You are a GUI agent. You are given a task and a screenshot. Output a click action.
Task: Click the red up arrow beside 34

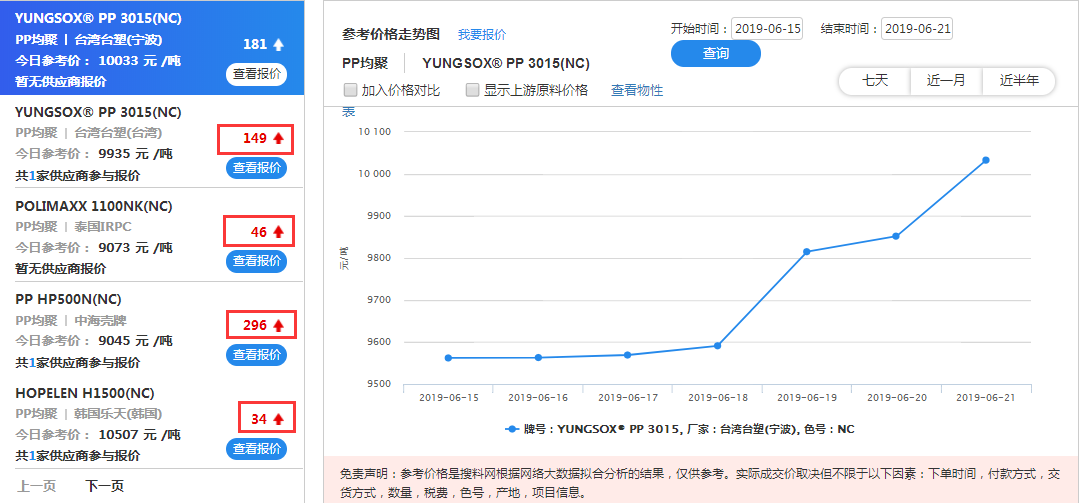coord(279,419)
